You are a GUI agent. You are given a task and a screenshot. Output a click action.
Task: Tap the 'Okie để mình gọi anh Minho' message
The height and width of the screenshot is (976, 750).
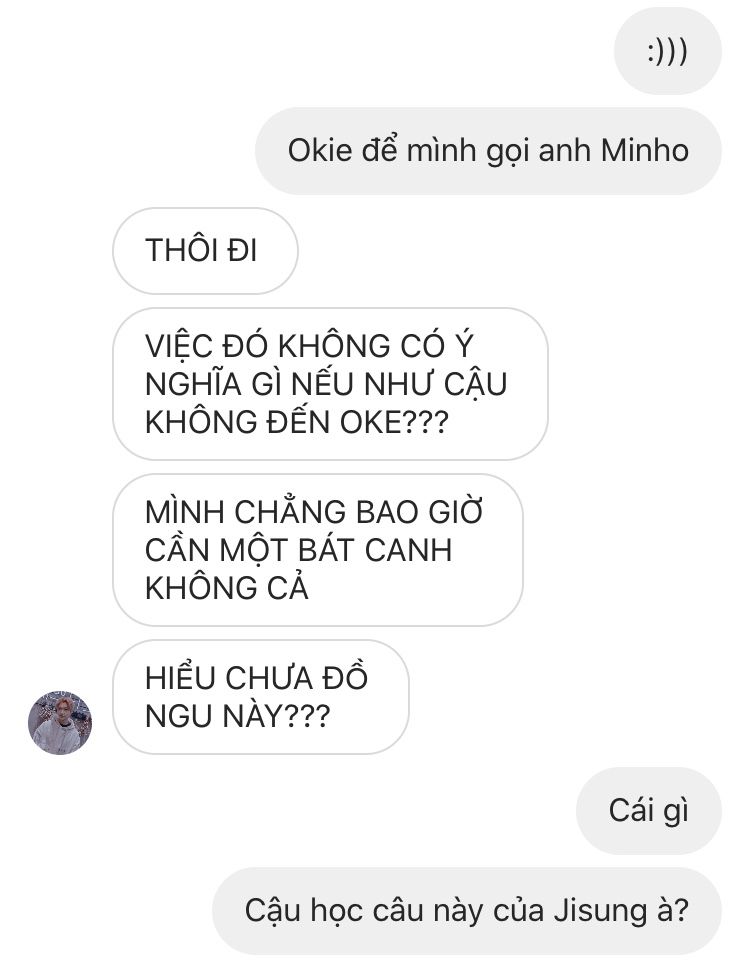(x=488, y=151)
